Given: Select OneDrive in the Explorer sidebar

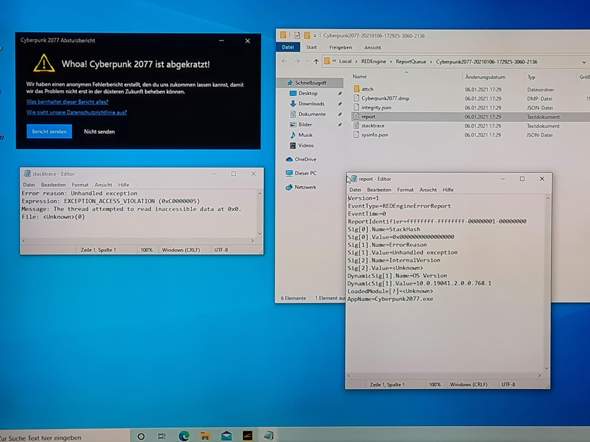Looking at the screenshot, I should [x=305, y=159].
